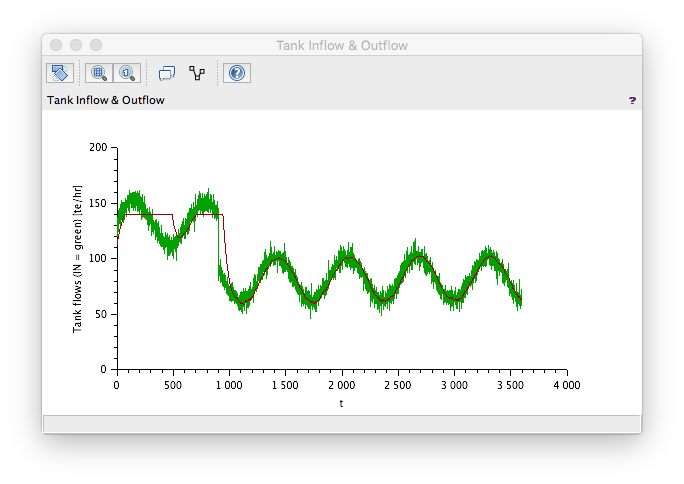Open help with the blue question-mark button
This screenshot has height=484, width=684.
pyautogui.click(x=237, y=73)
